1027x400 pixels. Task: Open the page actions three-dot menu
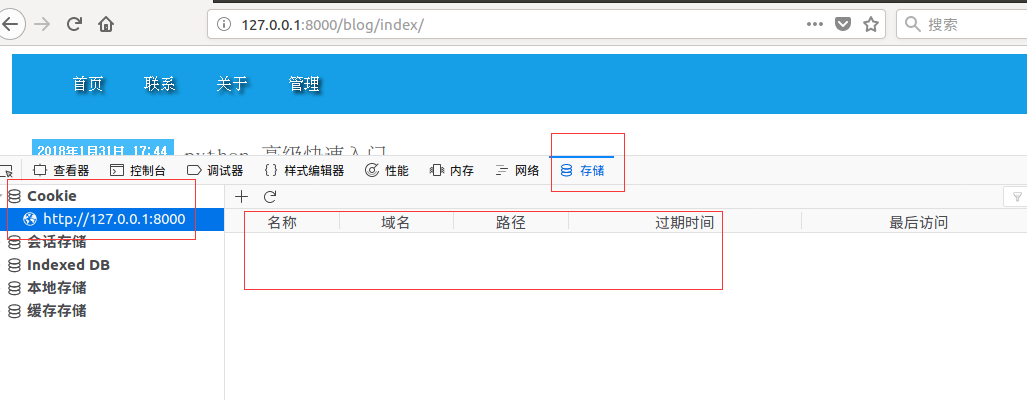pos(816,24)
